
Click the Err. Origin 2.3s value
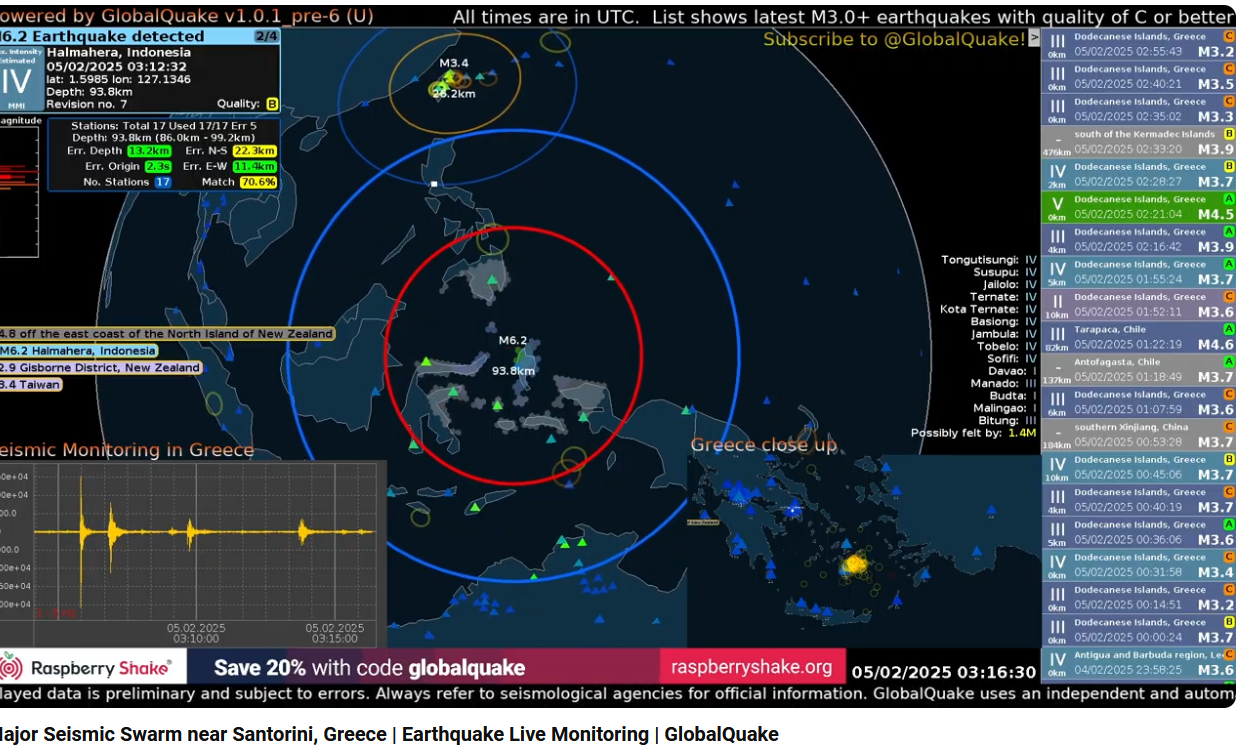click(158, 166)
